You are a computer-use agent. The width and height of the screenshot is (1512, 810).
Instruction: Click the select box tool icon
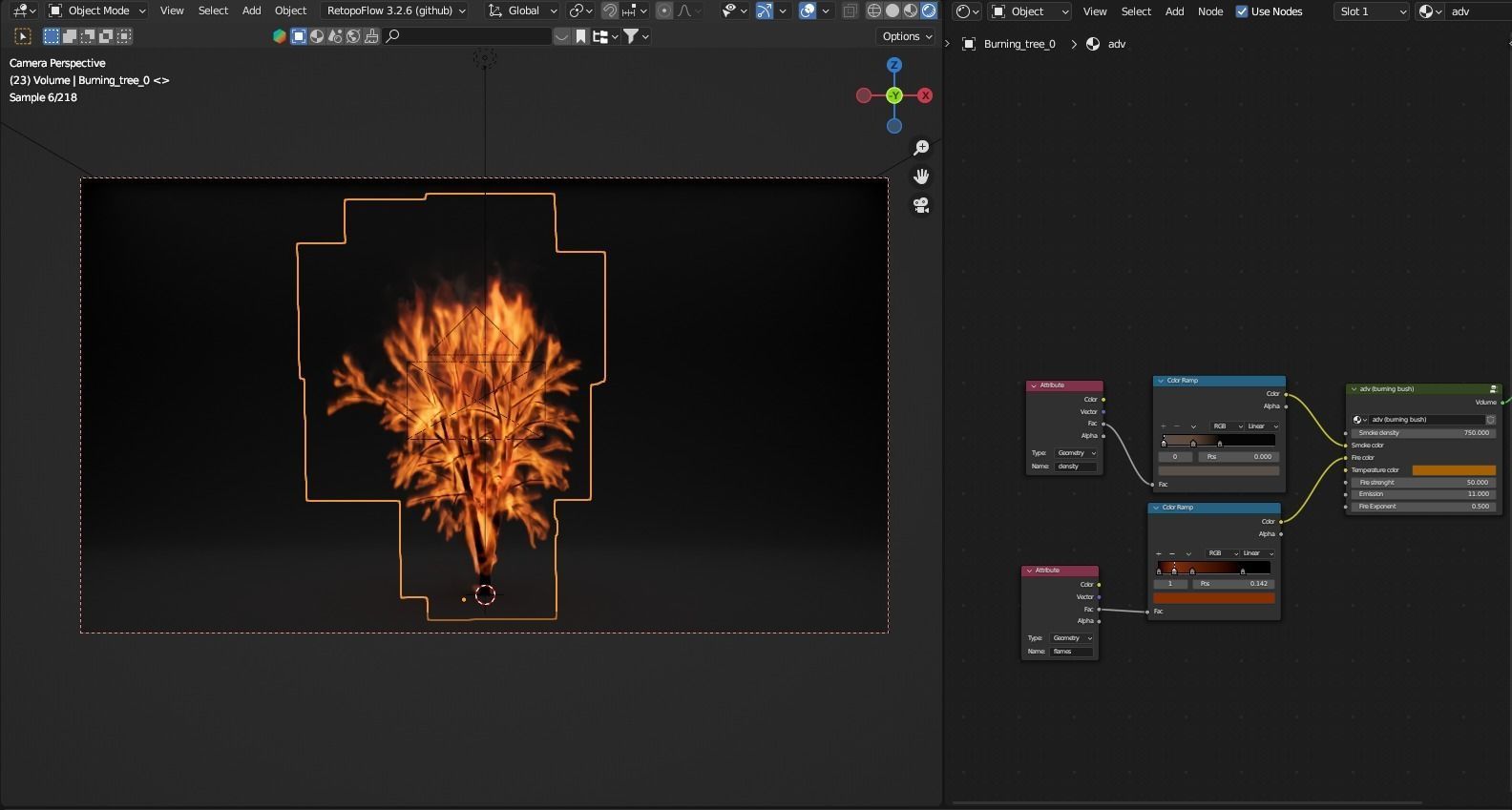pyautogui.click(x=23, y=36)
